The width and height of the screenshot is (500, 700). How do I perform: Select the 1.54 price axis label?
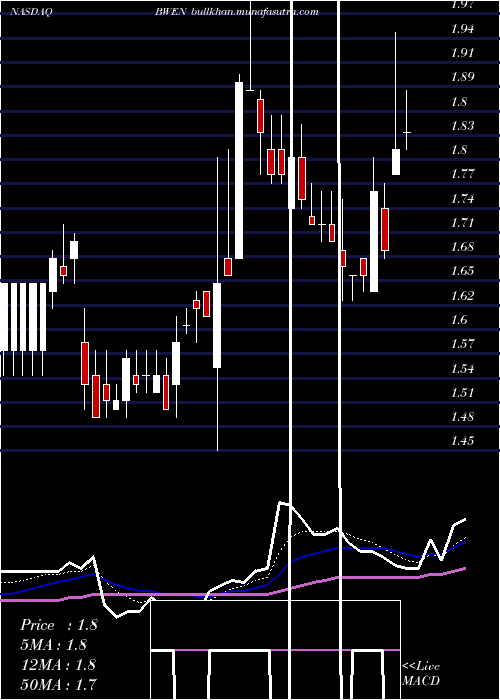coord(462,368)
